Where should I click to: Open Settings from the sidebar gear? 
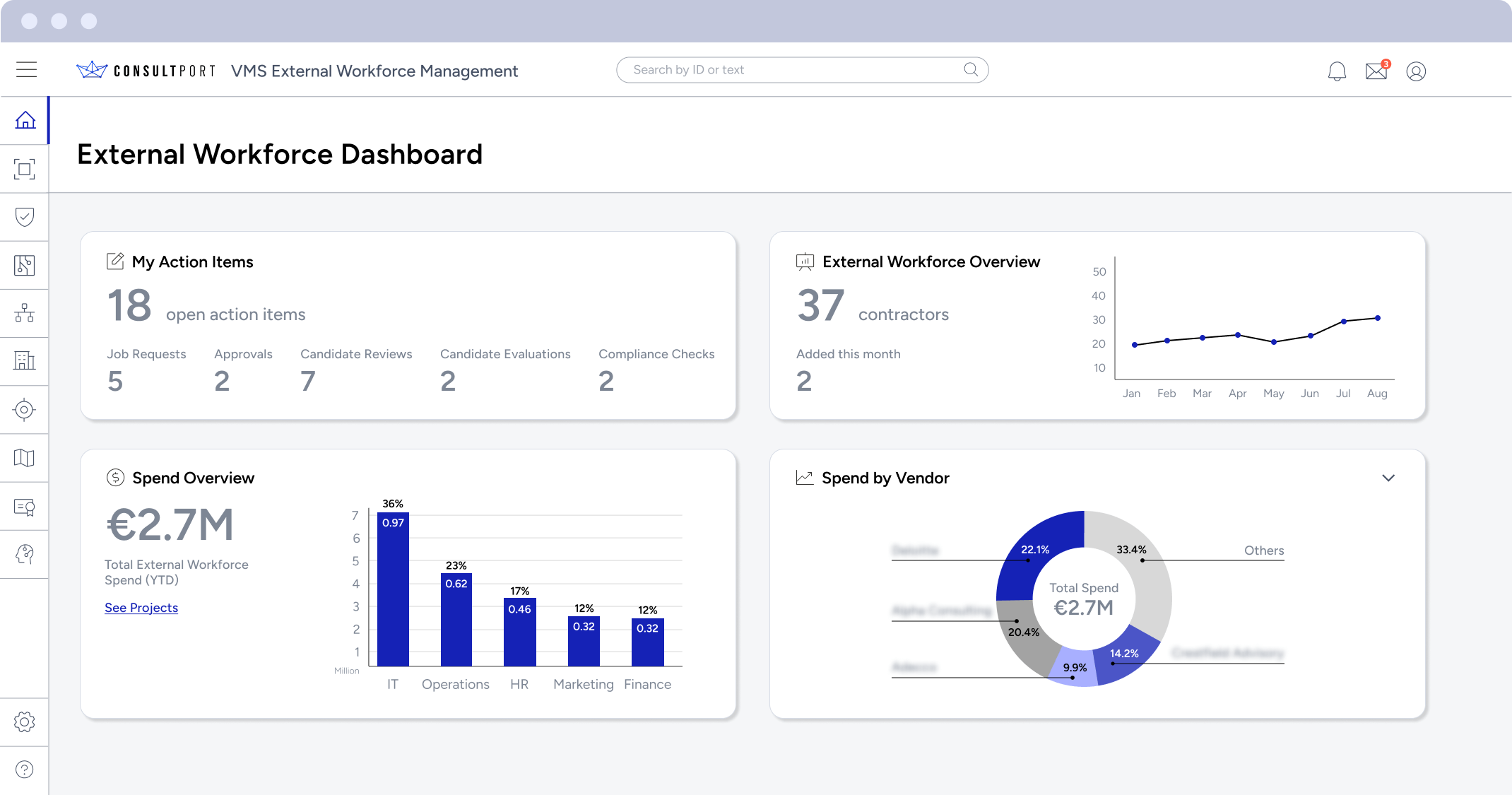[25, 722]
